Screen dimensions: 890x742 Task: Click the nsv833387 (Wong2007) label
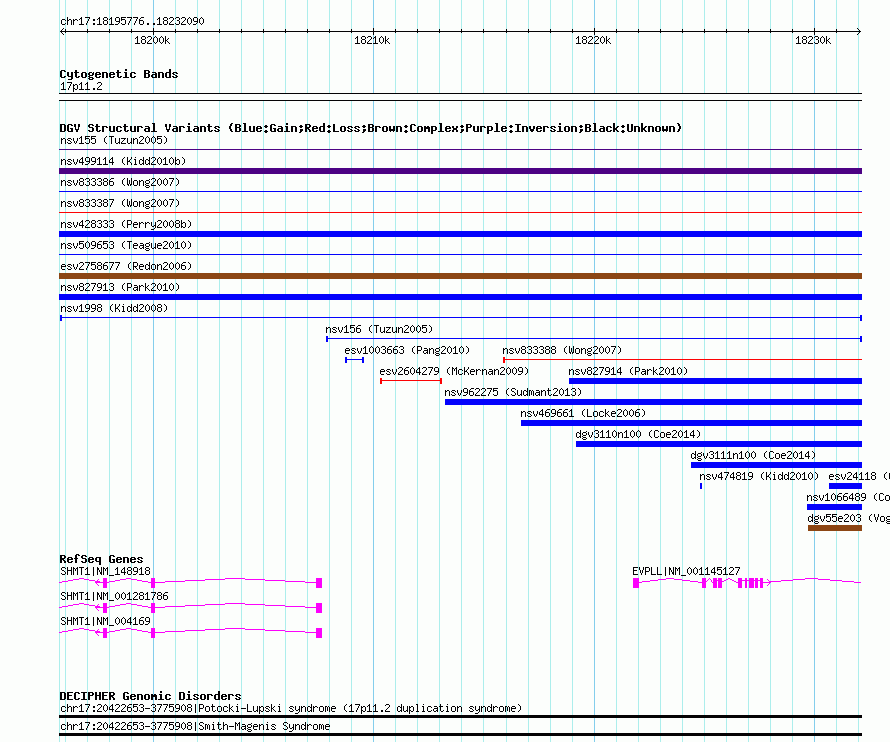tap(120, 203)
